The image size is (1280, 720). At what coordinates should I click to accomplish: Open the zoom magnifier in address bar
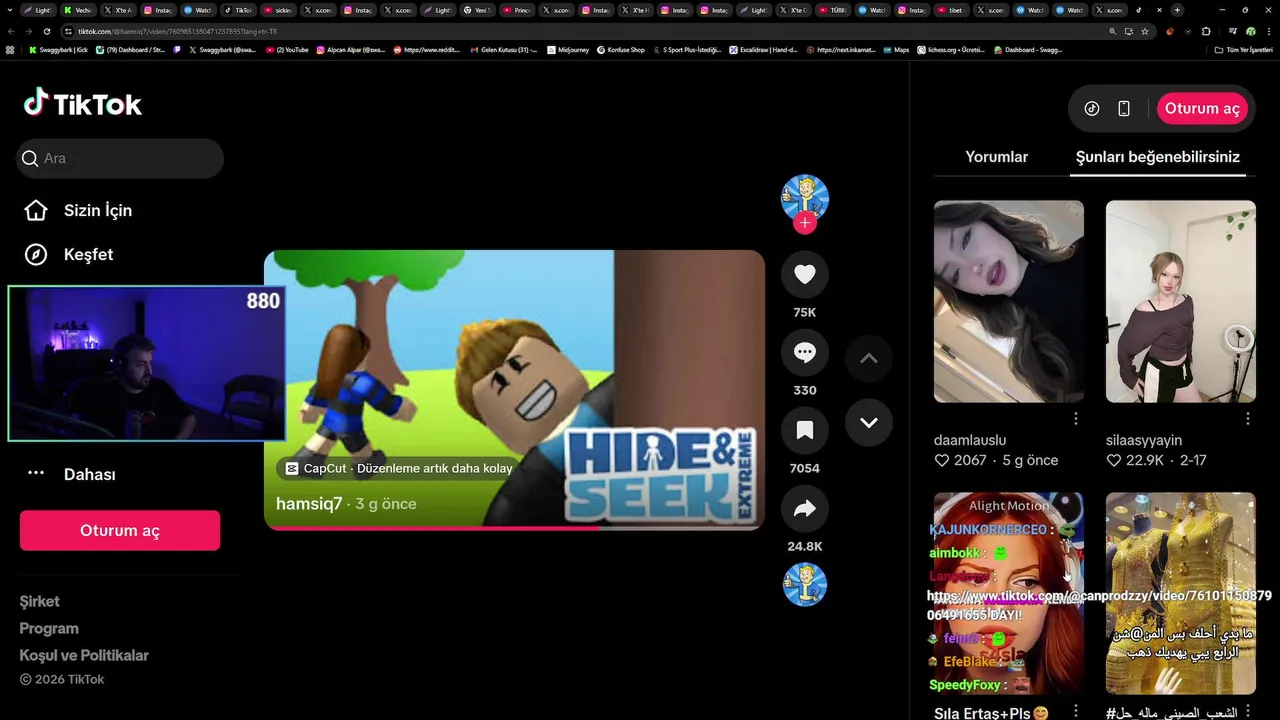(1113, 31)
